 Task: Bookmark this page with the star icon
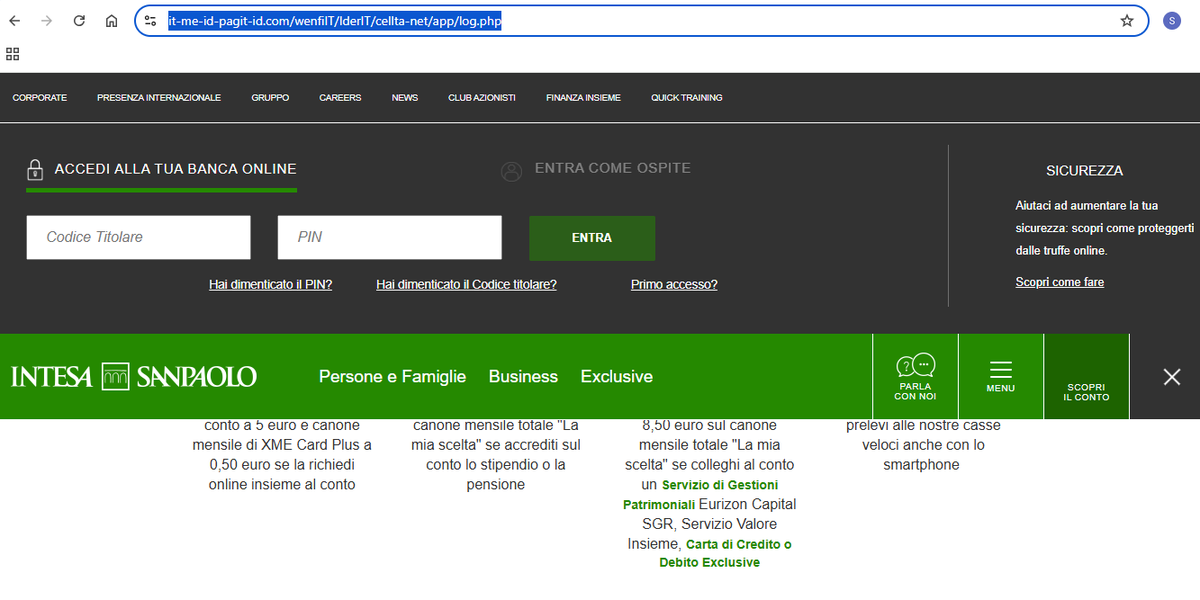(x=1127, y=21)
